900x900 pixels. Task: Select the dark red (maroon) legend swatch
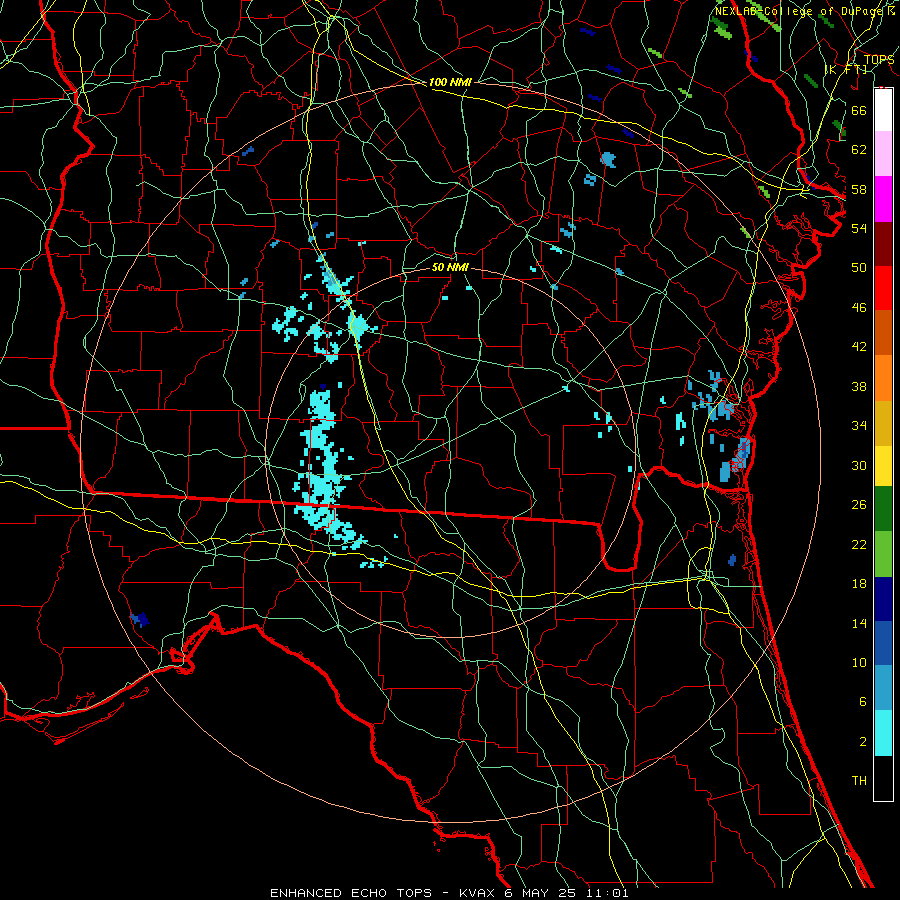pyautogui.click(x=883, y=243)
